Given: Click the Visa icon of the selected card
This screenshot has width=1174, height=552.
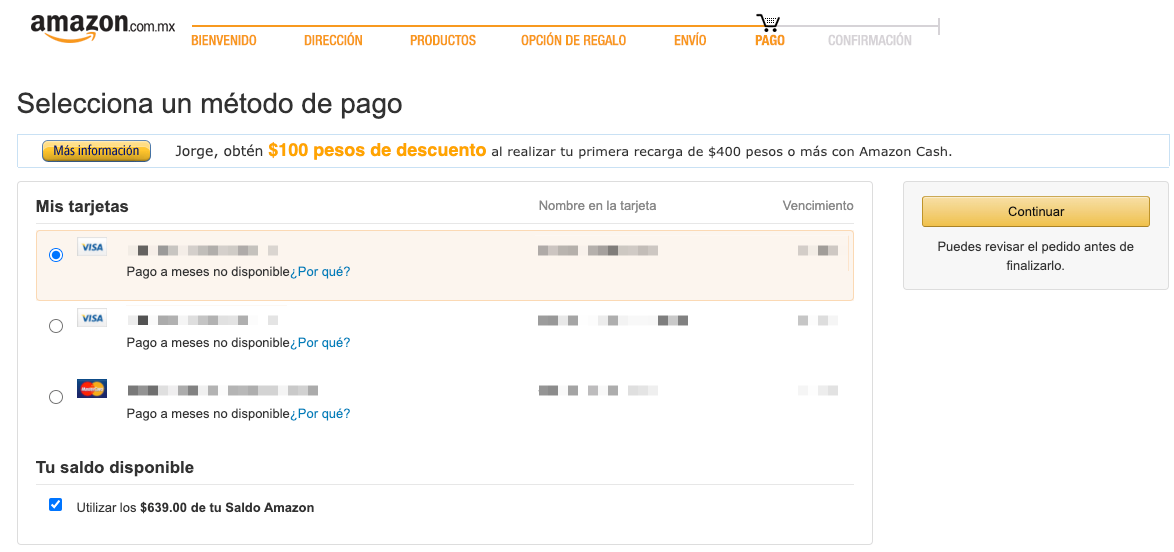Looking at the screenshot, I should 92,247.
